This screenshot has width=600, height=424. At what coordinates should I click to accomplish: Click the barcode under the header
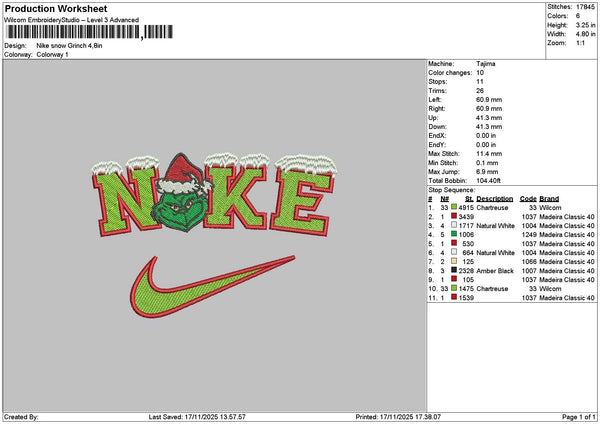click(90, 32)
